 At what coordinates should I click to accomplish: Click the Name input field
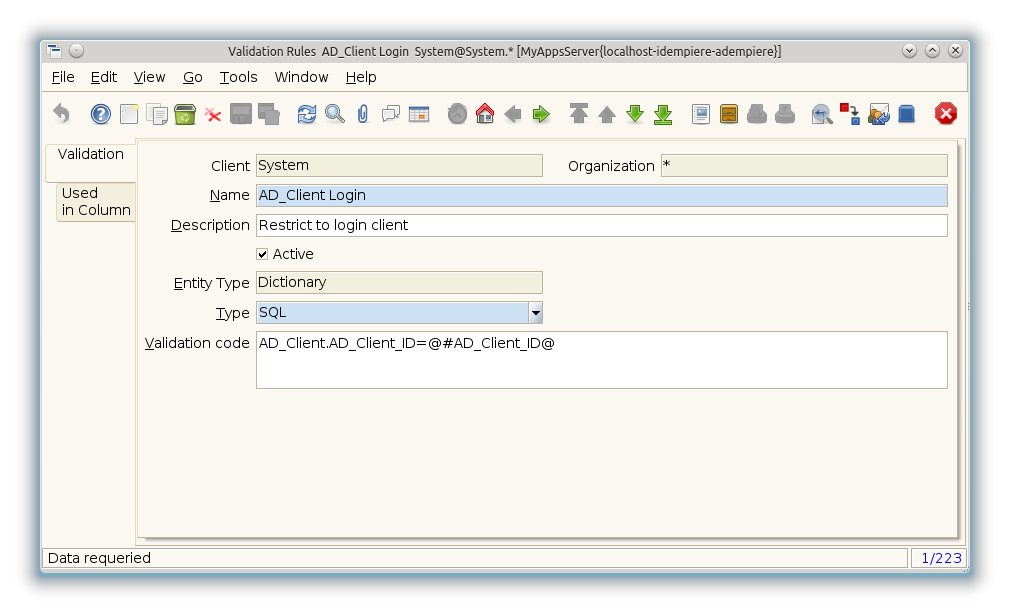point(601,195)
